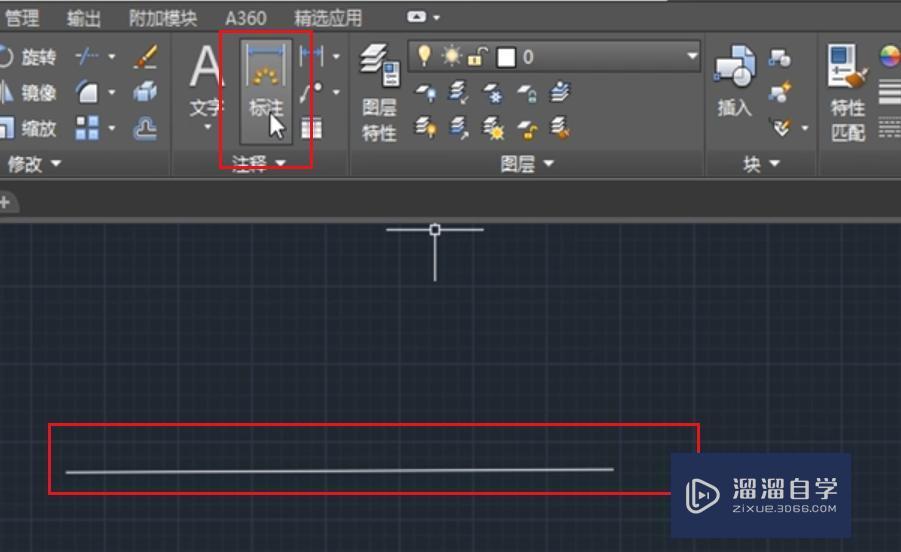
Task: Expand the Trim tool dropdown arrow
Action: click(x=111, y=56)
